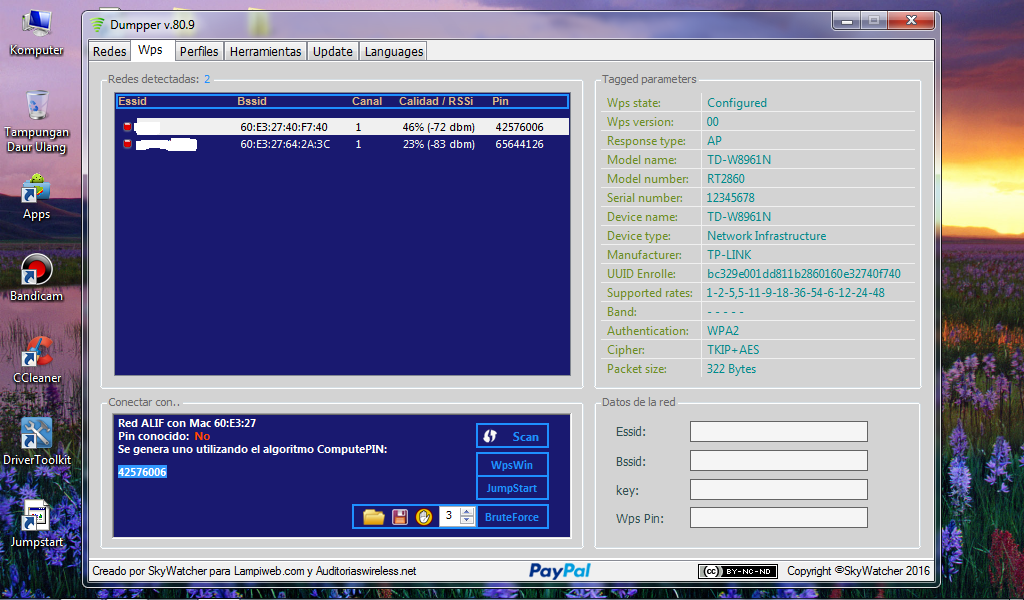The width and height of the screenshot is (1024, 600).
Task: Click the BruteForce number field showing 3
Action: (x=449, y=516)
